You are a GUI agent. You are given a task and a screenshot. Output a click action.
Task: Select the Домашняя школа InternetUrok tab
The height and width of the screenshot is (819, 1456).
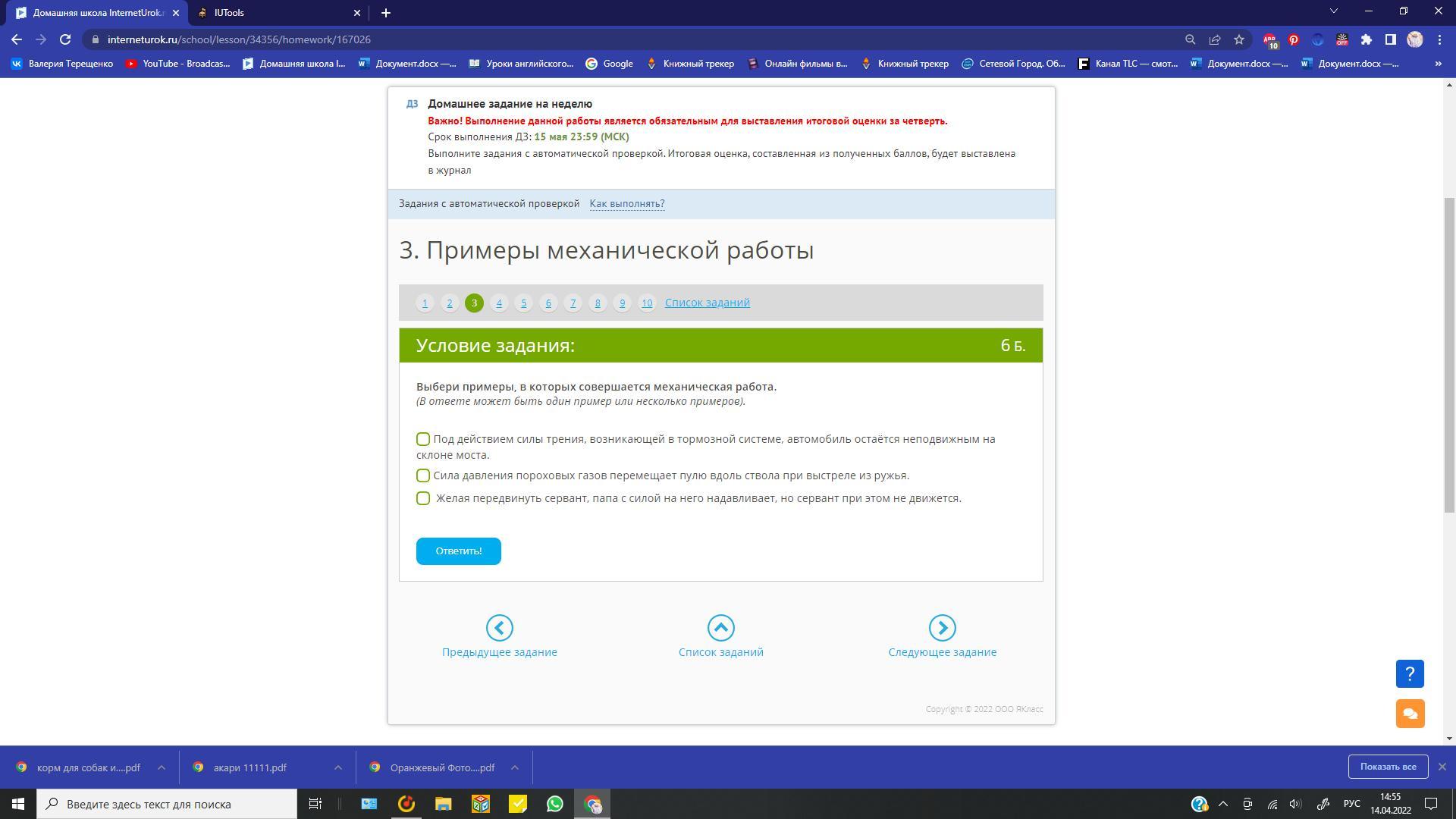97,13
